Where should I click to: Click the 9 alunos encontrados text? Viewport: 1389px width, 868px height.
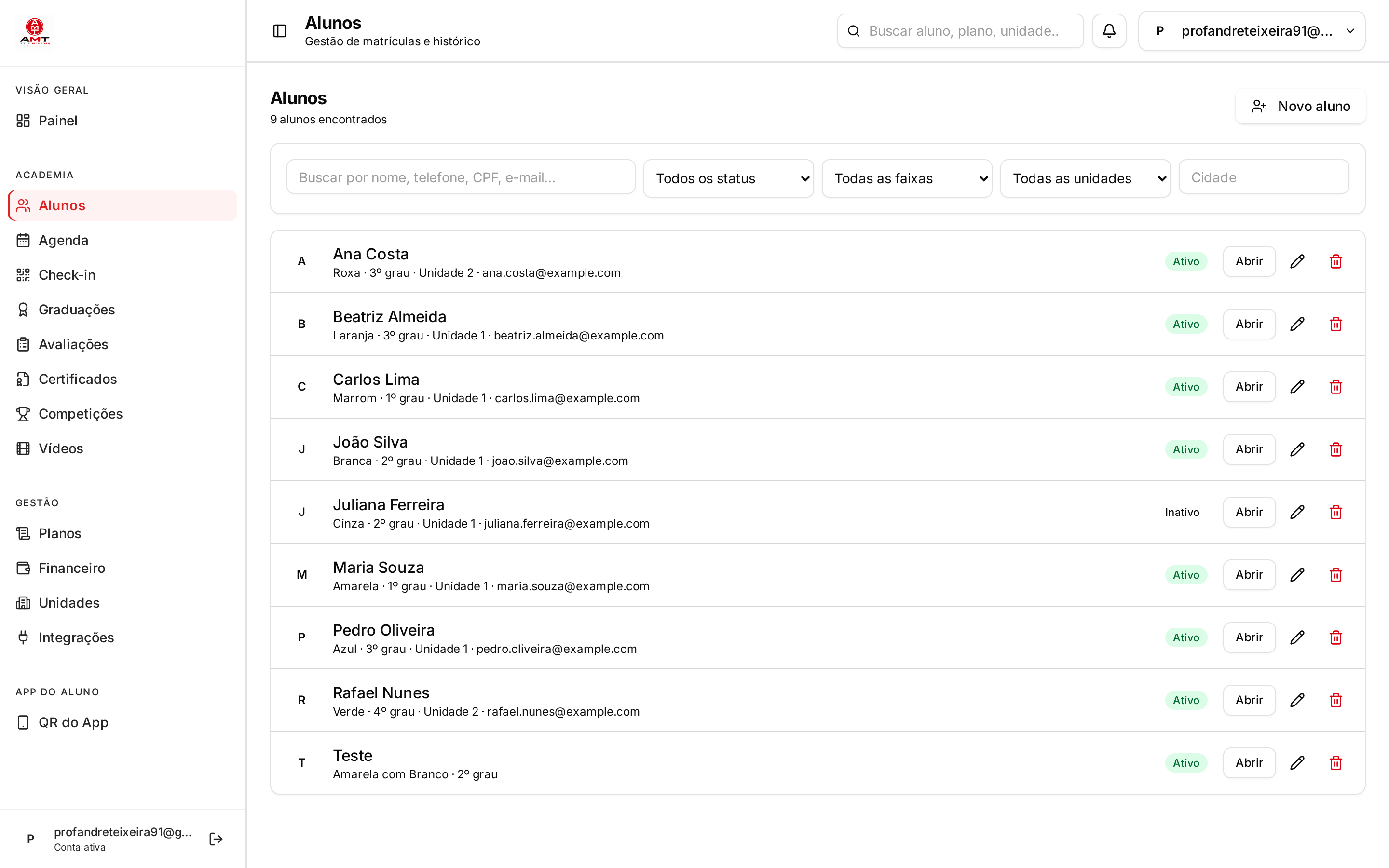328,120
